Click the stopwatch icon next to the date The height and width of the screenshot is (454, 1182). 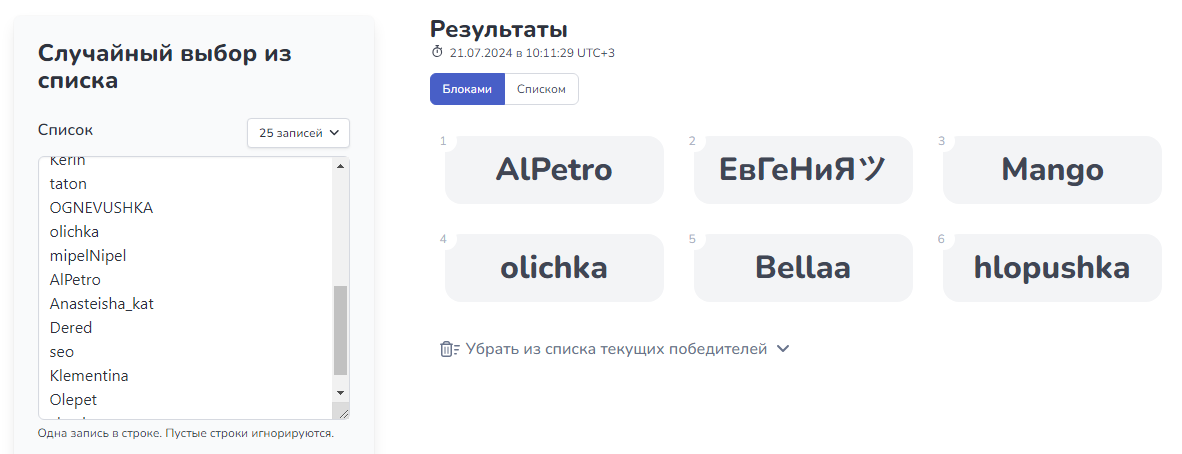[437, 52]
